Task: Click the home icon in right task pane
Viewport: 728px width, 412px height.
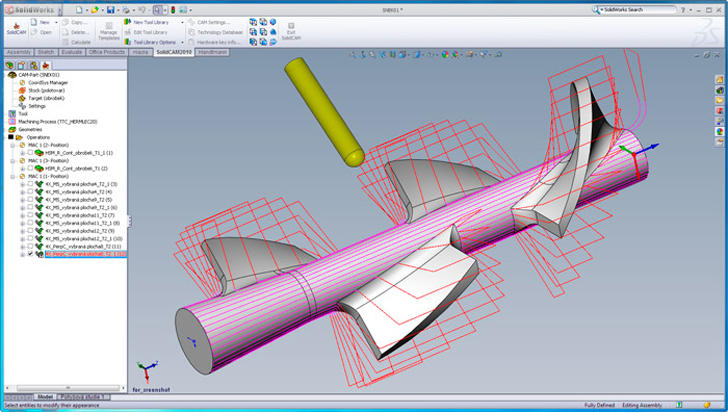Action: pyautogui.click(x=719, y=81)
